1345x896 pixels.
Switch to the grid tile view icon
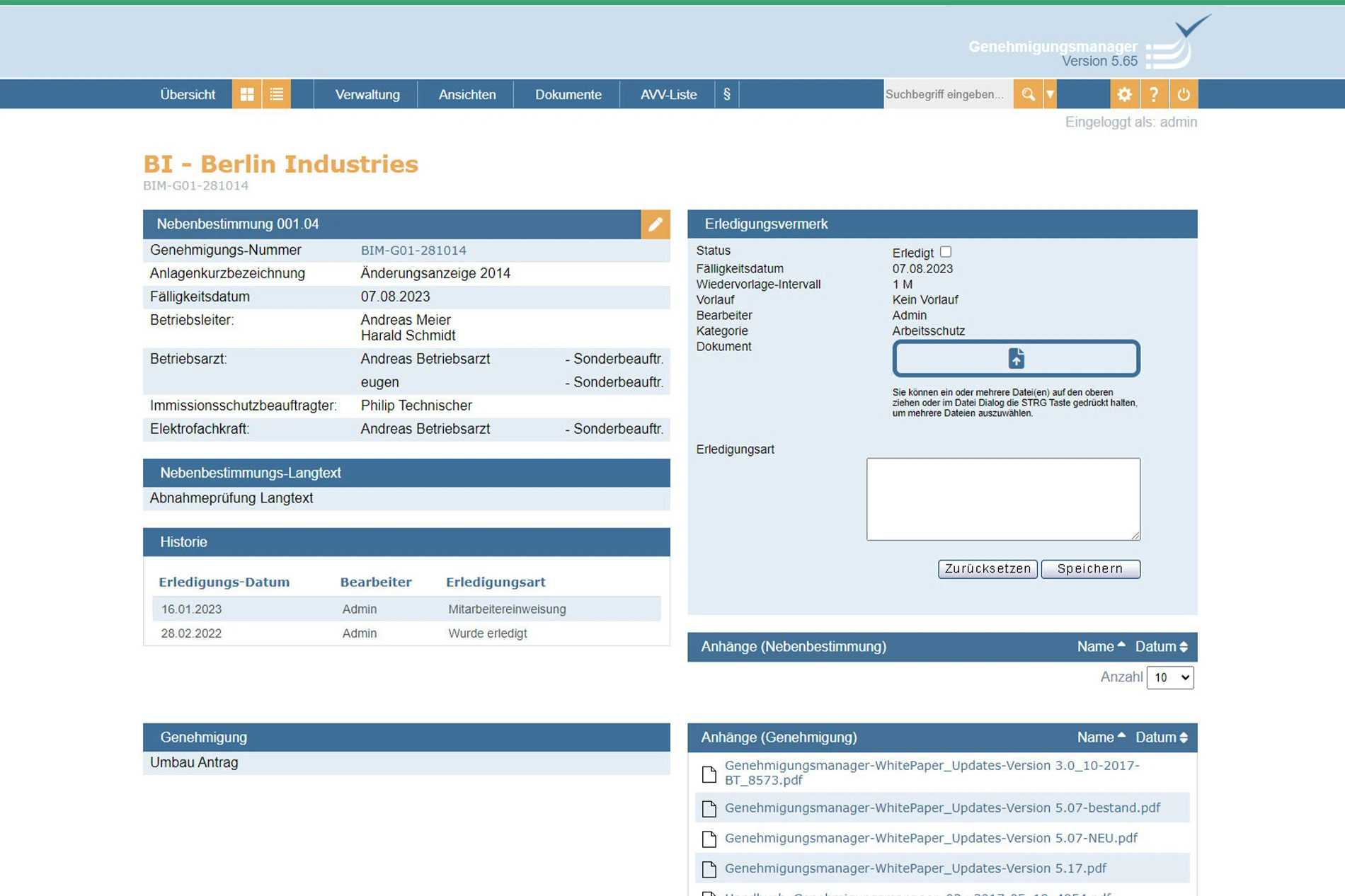[x=246, y=94]
